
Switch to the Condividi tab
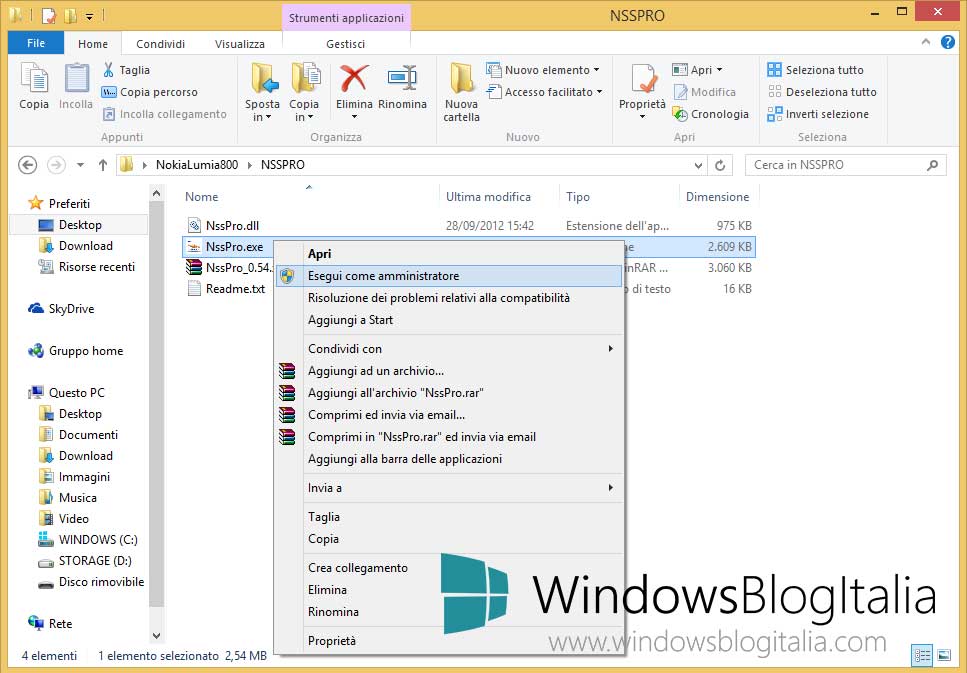click(160, 44)
